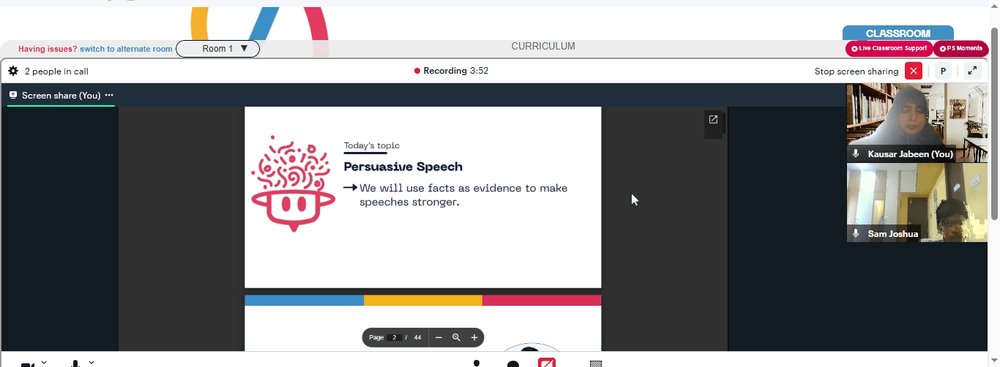The image size is (1000, 367).
Task: Click the page number input field
Action: click(394, 337)
